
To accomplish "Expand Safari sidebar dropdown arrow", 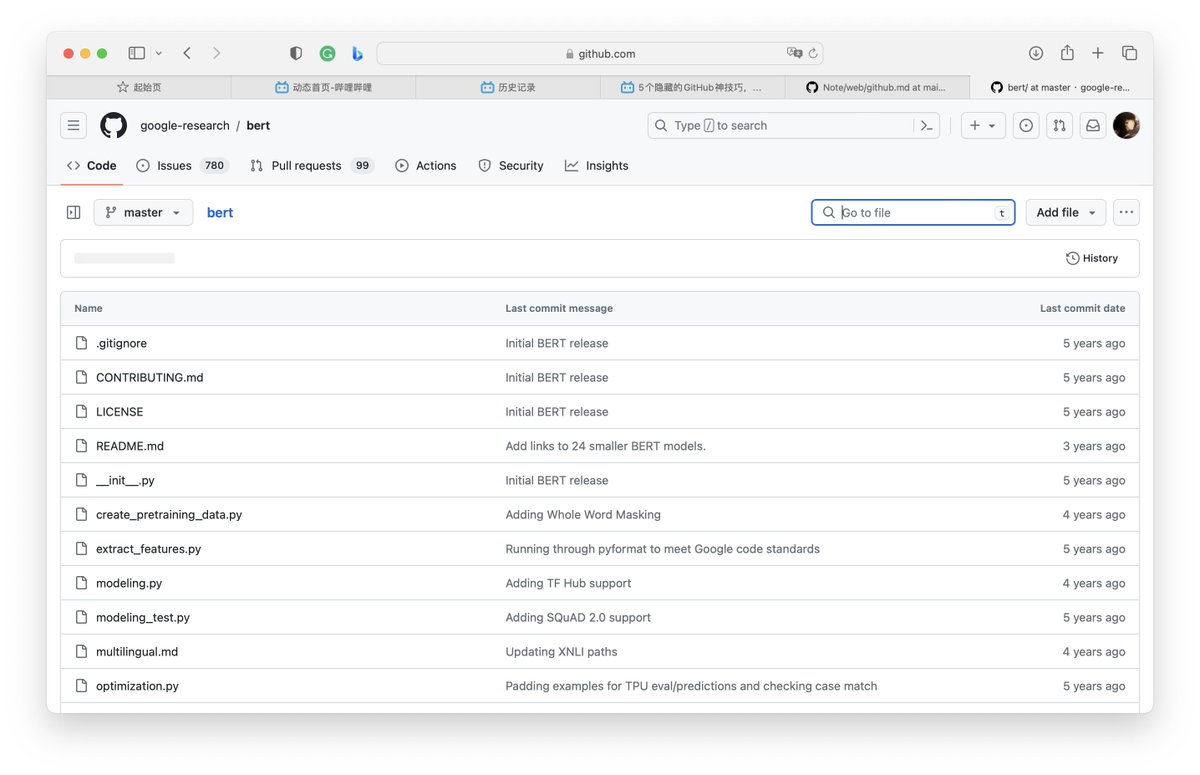I will pyautogui.click(x=159, y=53).
